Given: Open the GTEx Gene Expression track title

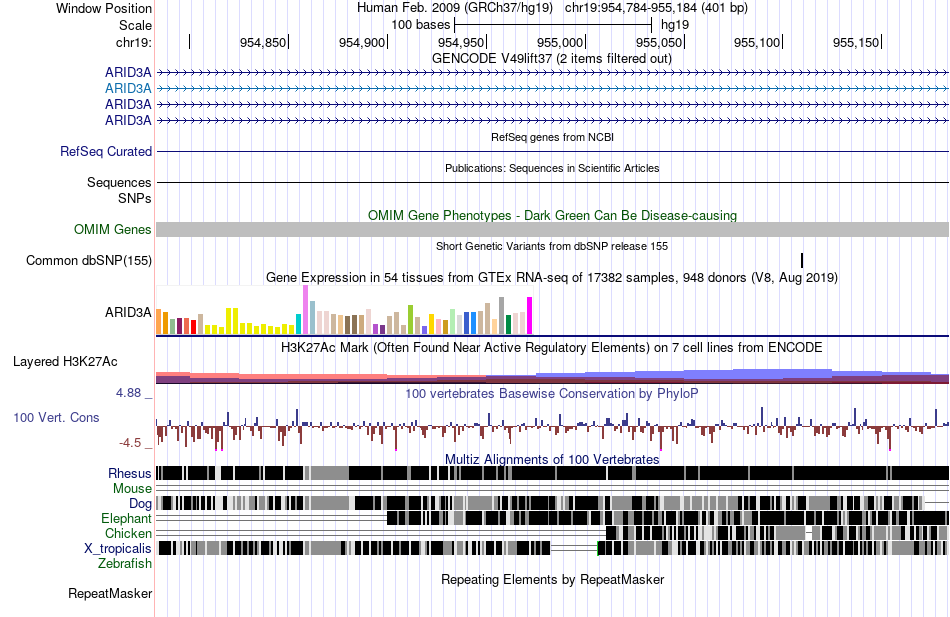Looking at the screenshot, I should tap(551, 278).
